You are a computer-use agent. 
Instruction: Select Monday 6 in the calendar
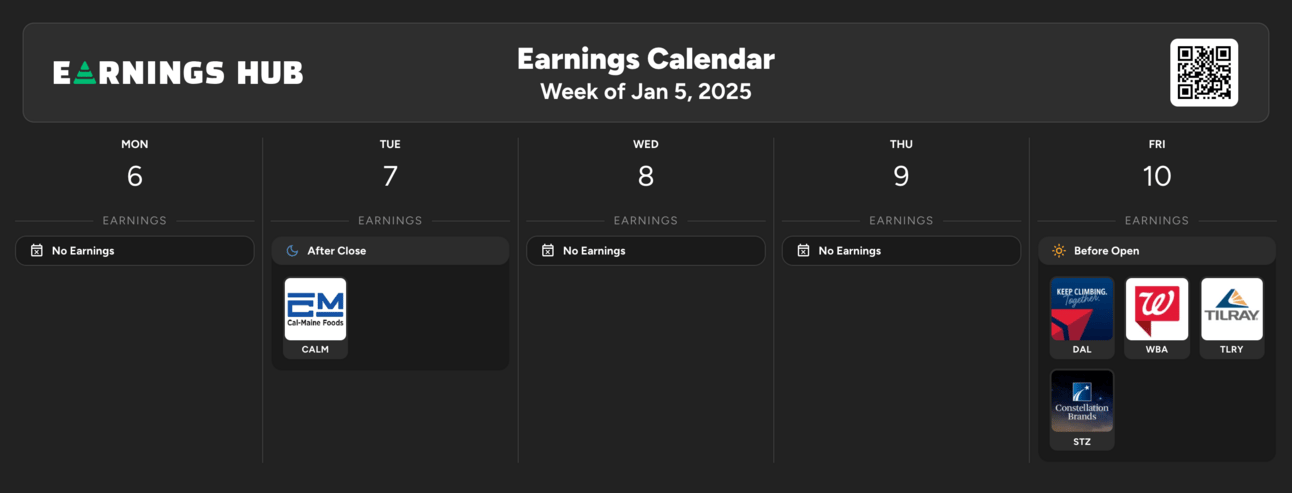click(135, 176)
